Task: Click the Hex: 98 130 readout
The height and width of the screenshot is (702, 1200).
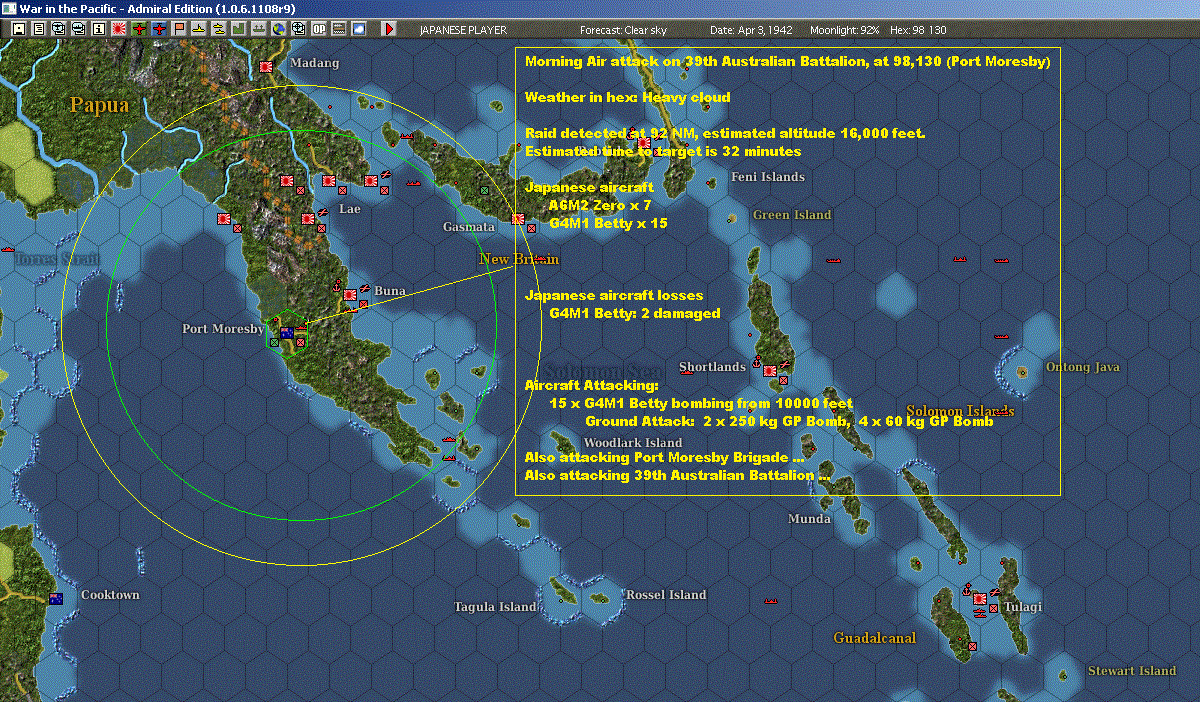Action: pyautogui.click(x=919, y=30)
